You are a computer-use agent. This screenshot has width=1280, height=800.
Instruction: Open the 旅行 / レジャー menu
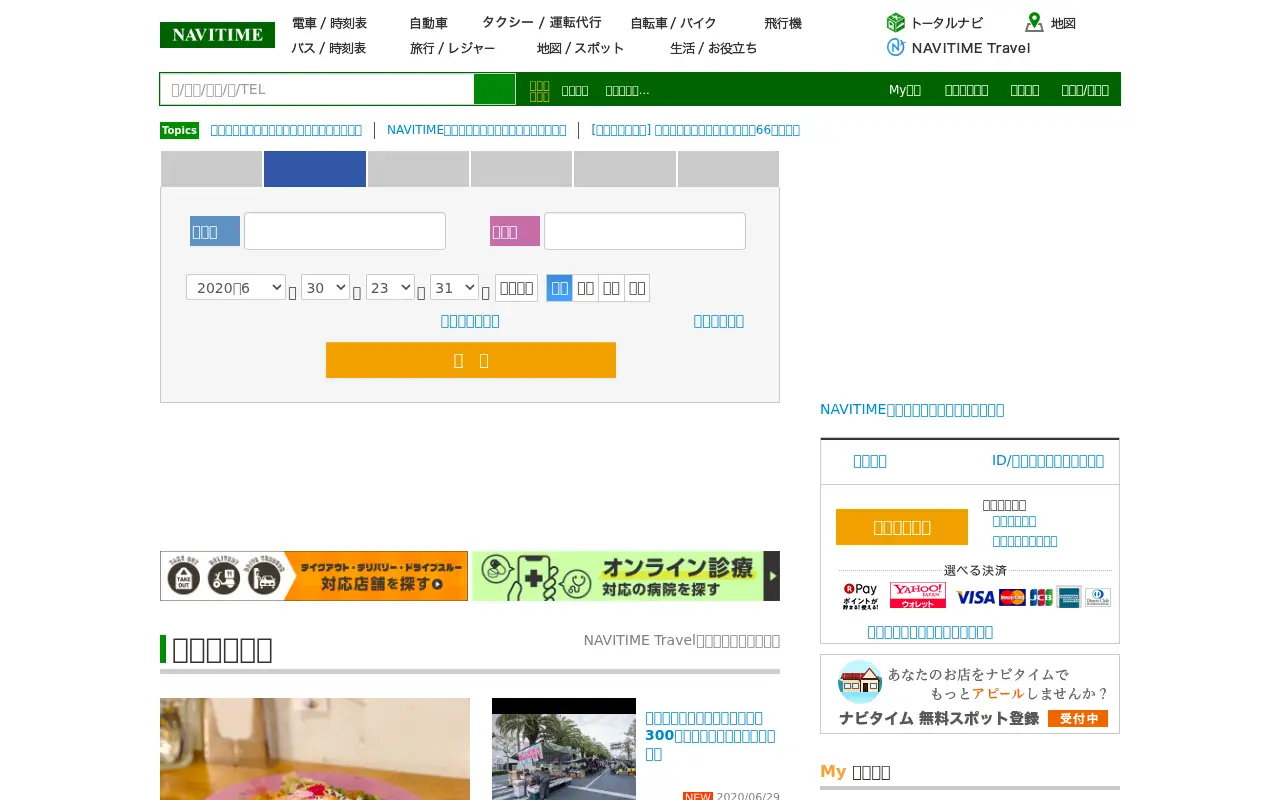click(452, 48)
